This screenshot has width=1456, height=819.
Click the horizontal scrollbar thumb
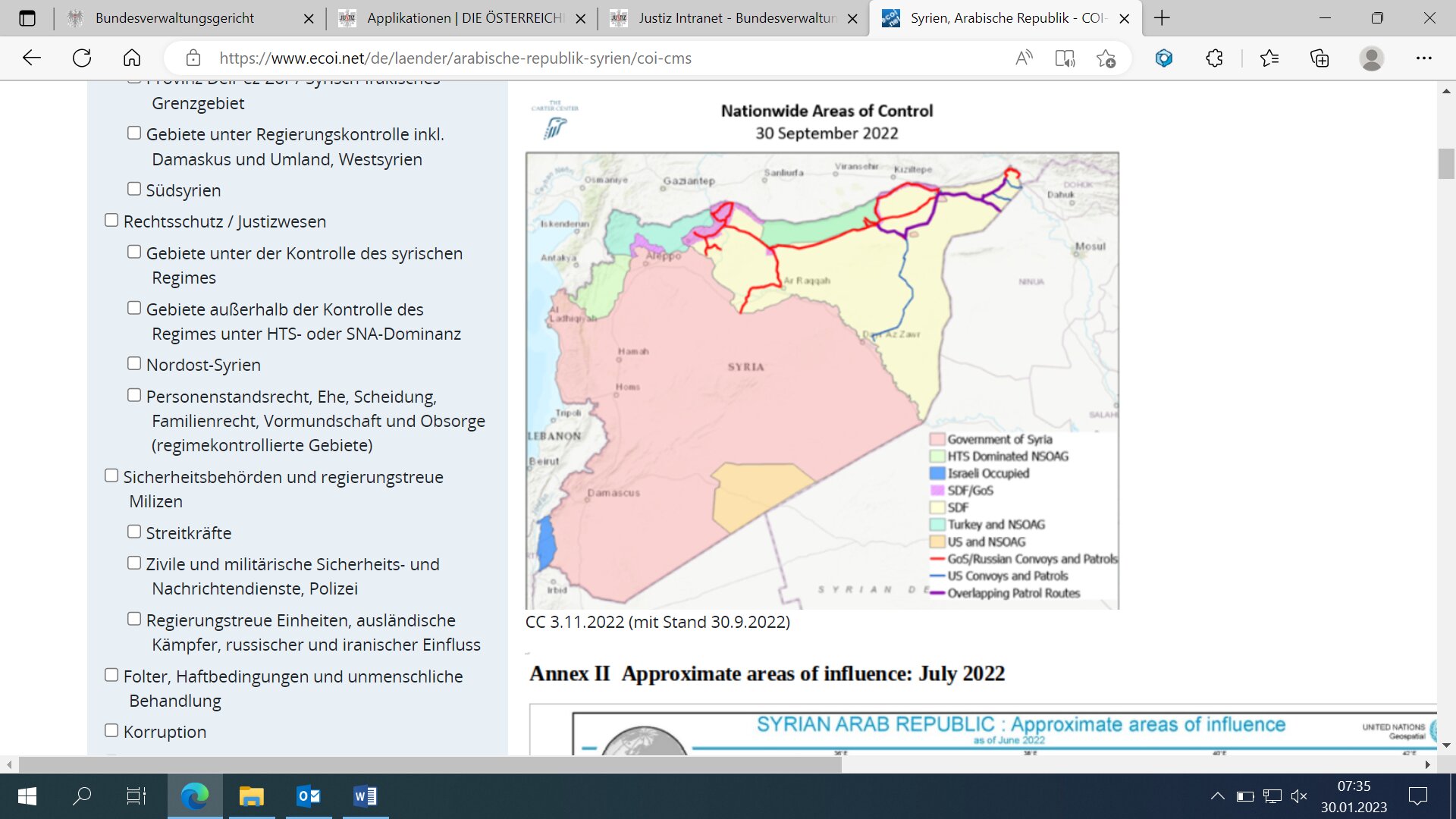pos(429,764)
